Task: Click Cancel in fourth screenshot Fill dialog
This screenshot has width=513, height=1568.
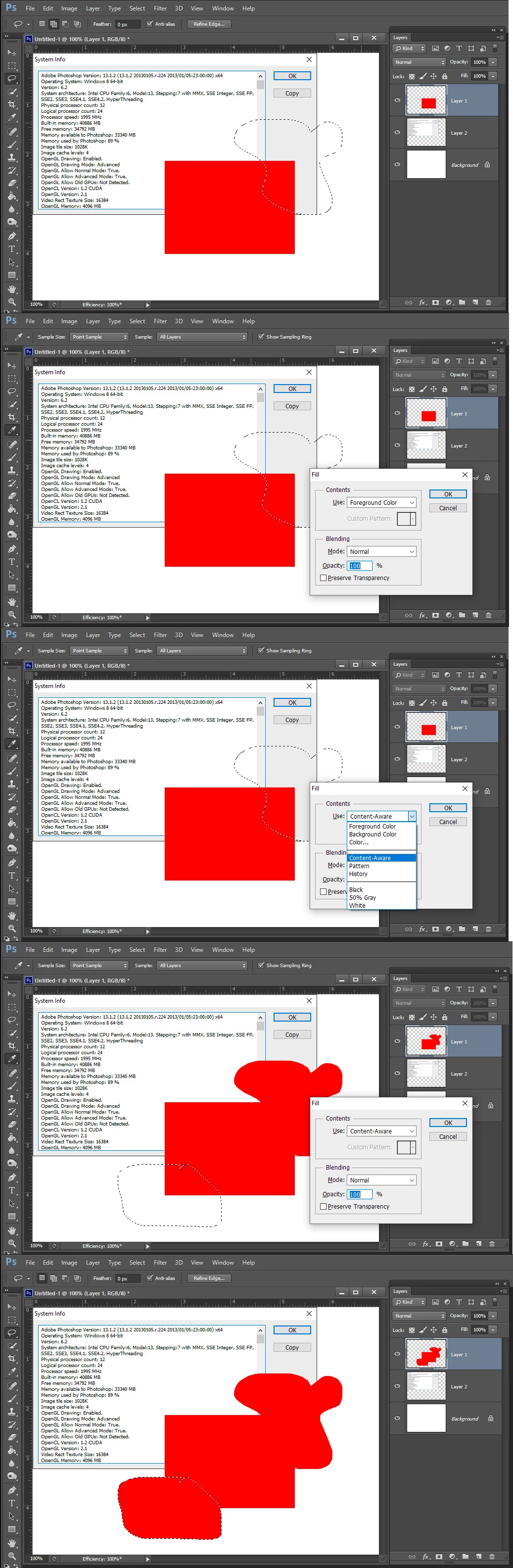Action: 448,1136
